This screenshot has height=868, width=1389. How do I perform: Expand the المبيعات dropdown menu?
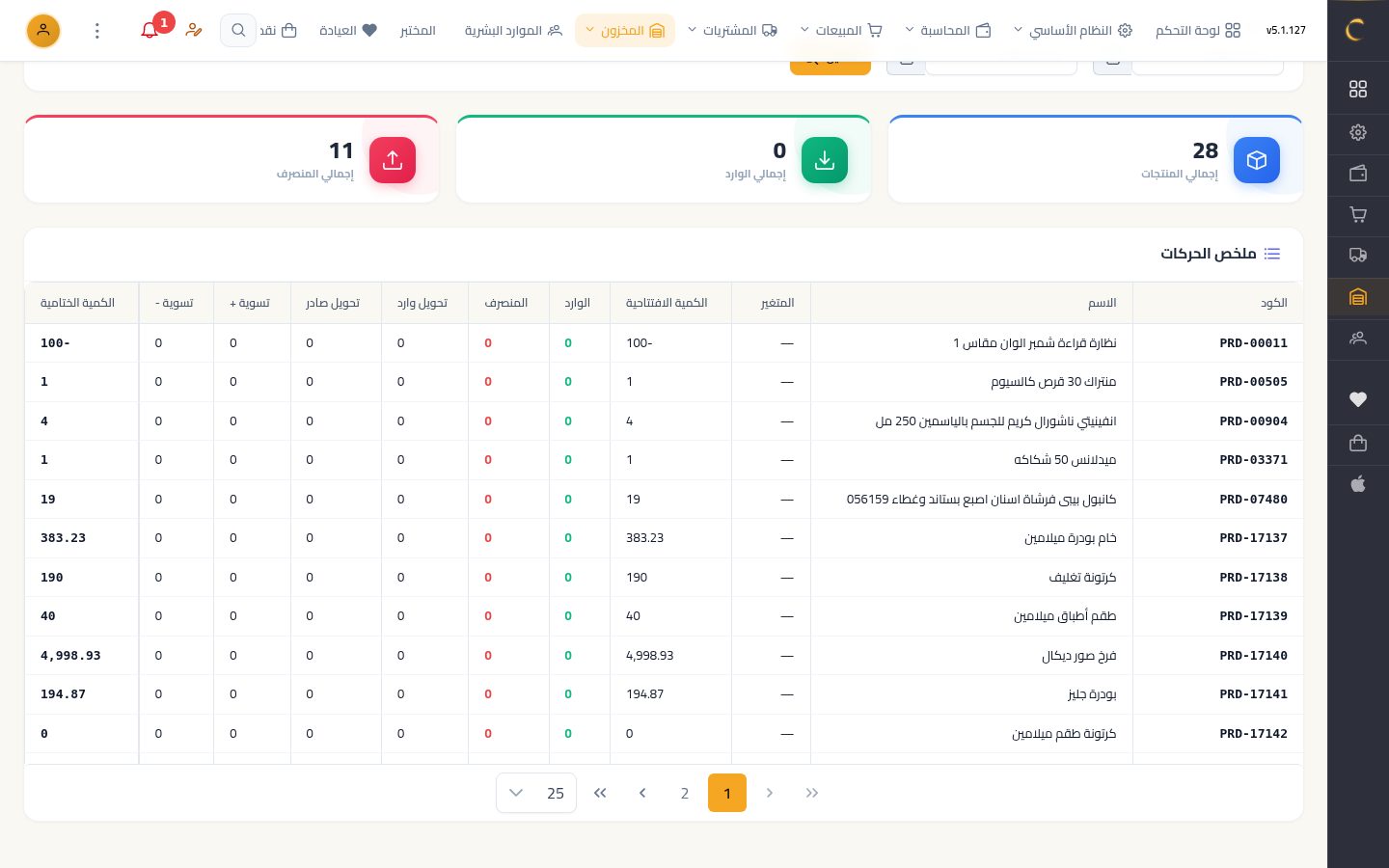tap(841, 30)
